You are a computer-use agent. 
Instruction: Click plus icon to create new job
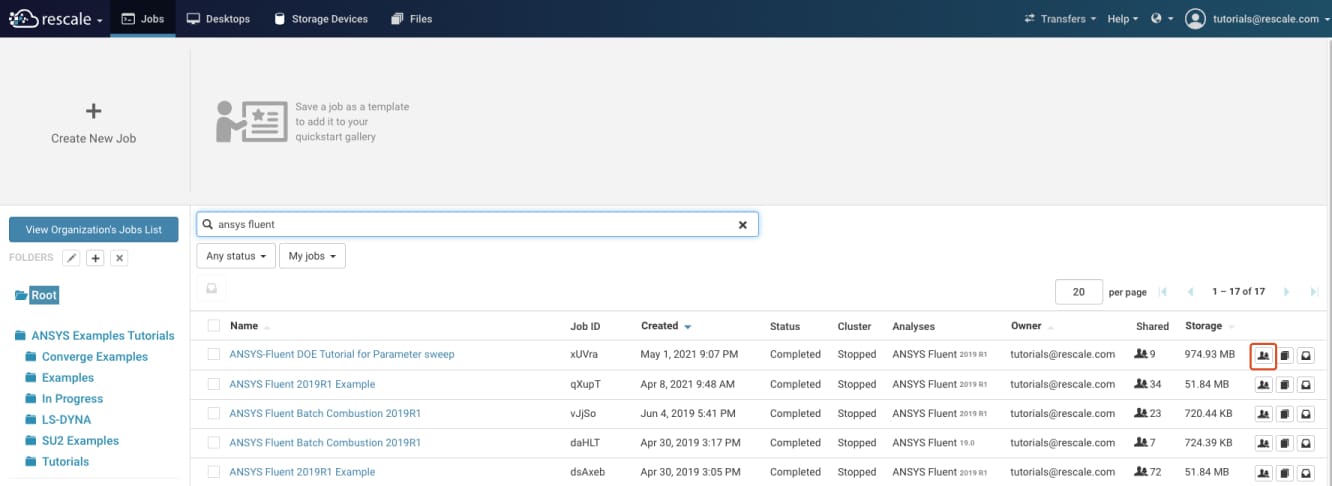tap(93, 111)
